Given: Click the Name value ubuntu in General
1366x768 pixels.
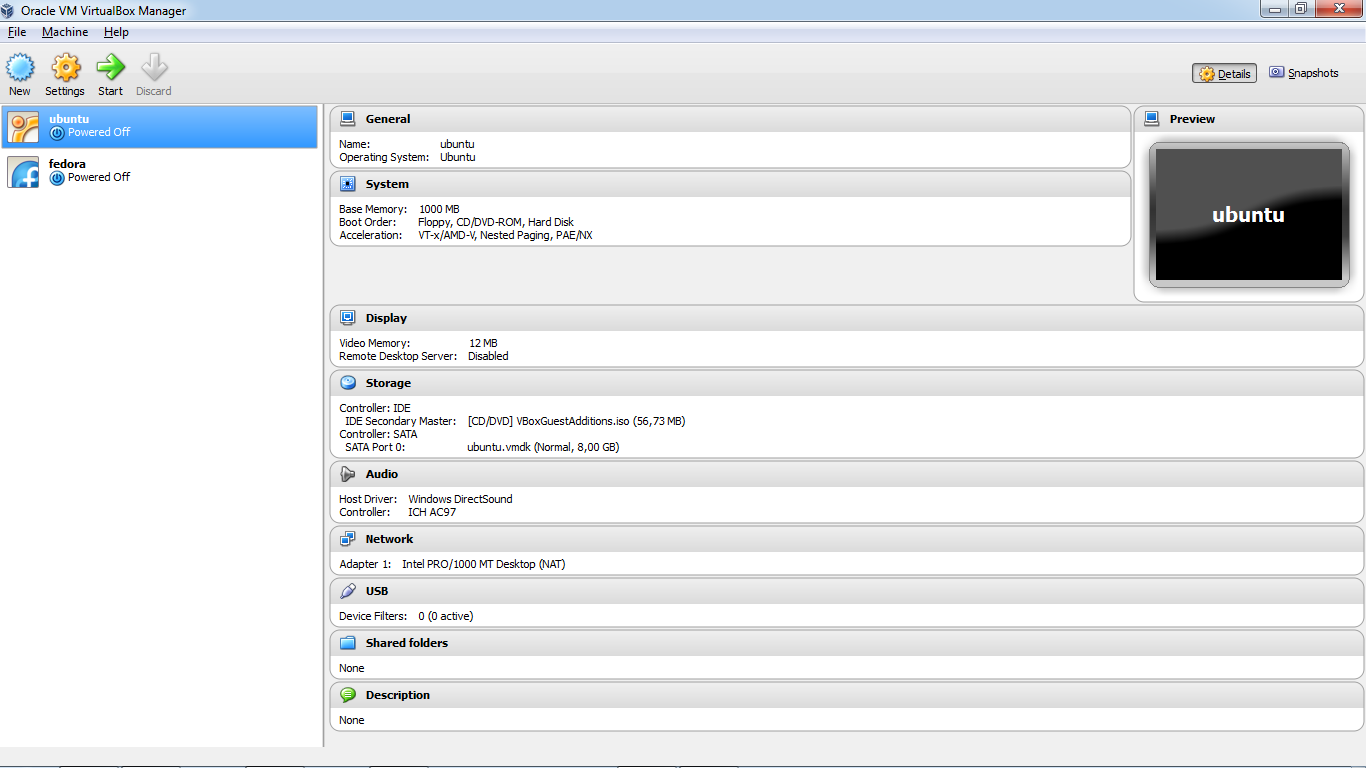Looking at the screenshot, I should (x=457, y=144).
